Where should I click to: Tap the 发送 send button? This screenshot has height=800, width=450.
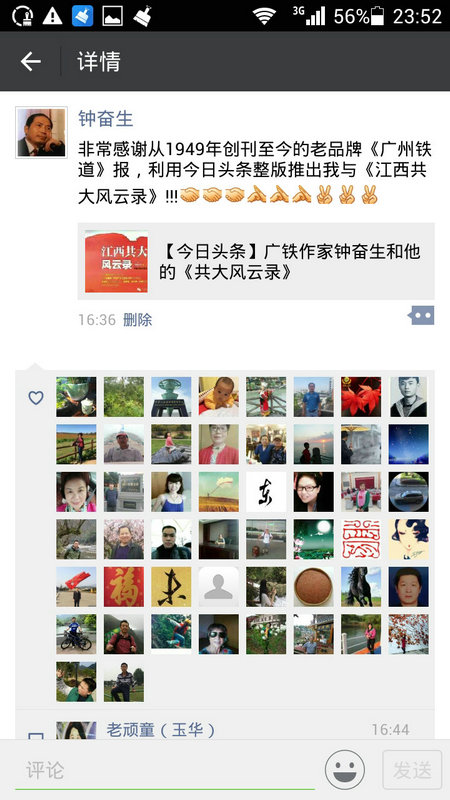(412, 770)
